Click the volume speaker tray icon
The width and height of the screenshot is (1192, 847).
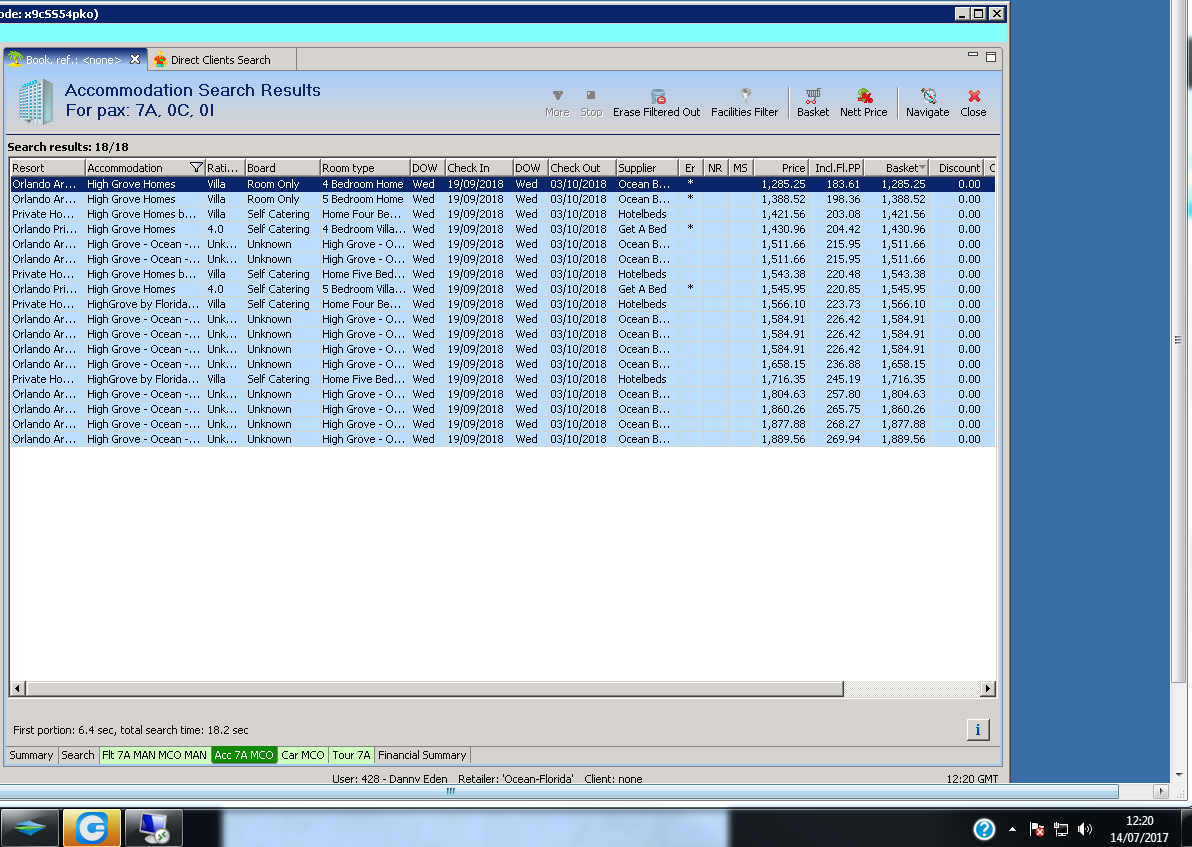[x=1085, y=830]
